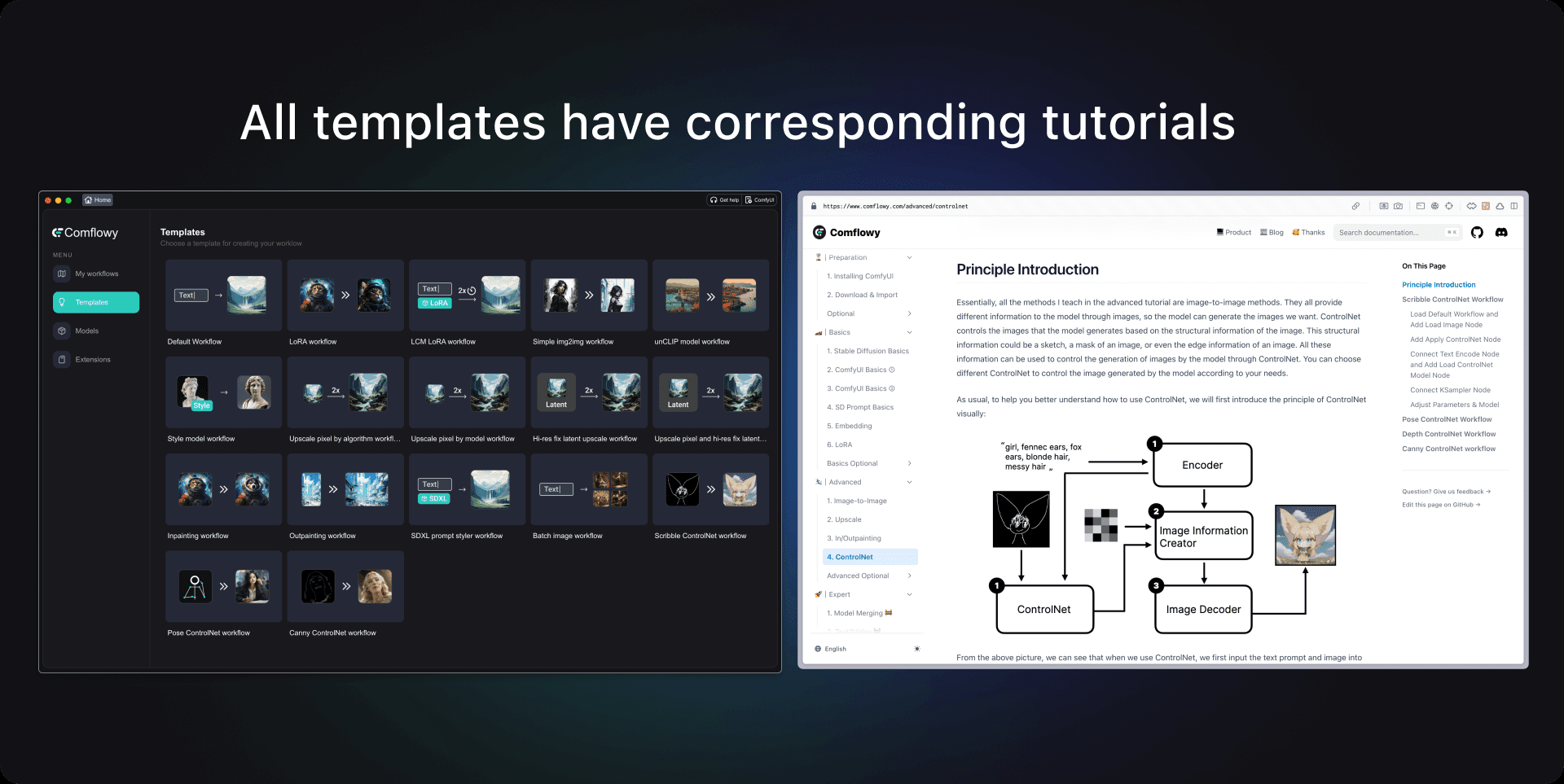The image size is (1564, 784).
Task: Collapse the Expert section chevron
Action: [x=909, y=594]
